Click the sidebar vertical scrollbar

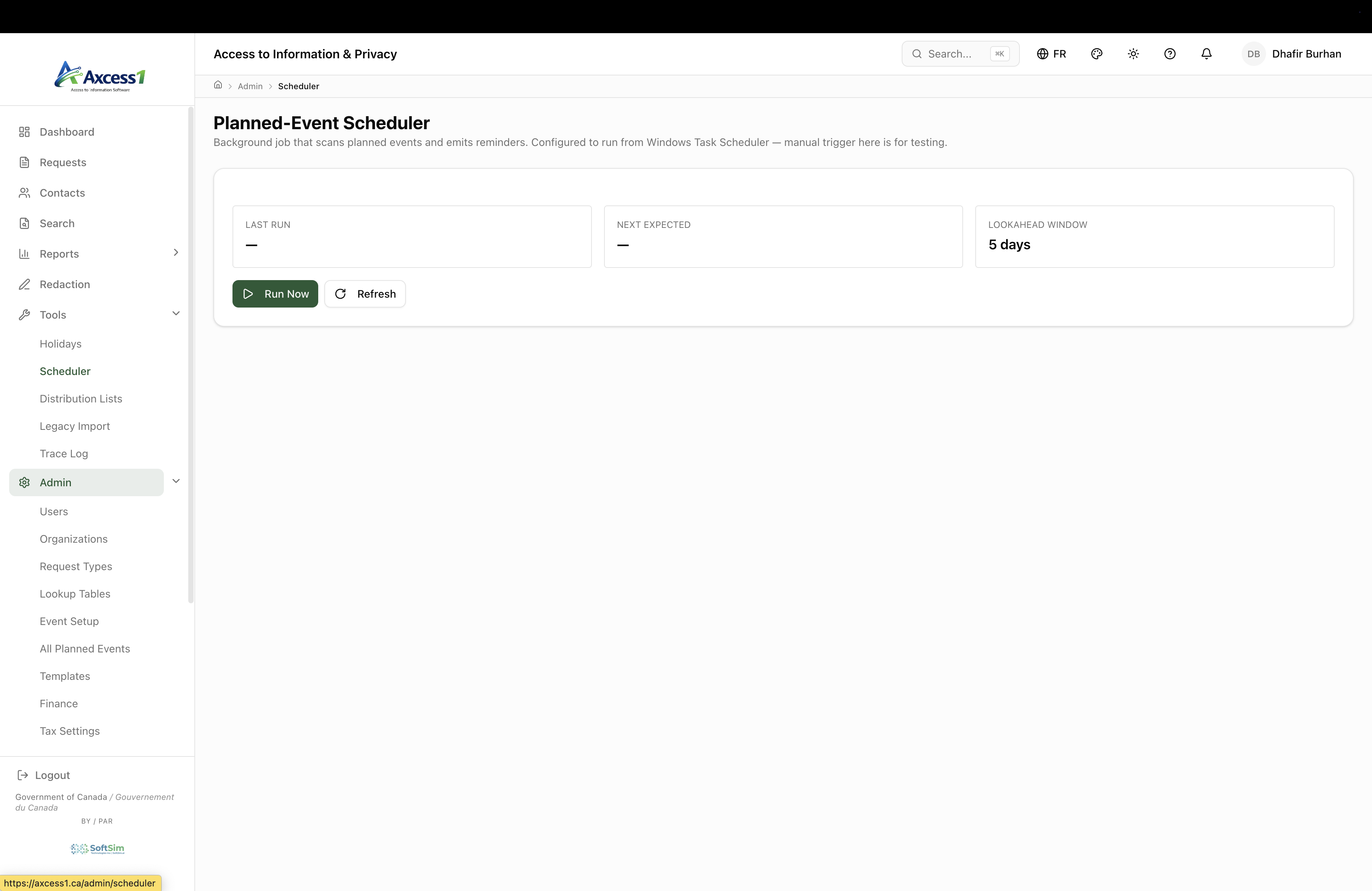click(191, 355)
